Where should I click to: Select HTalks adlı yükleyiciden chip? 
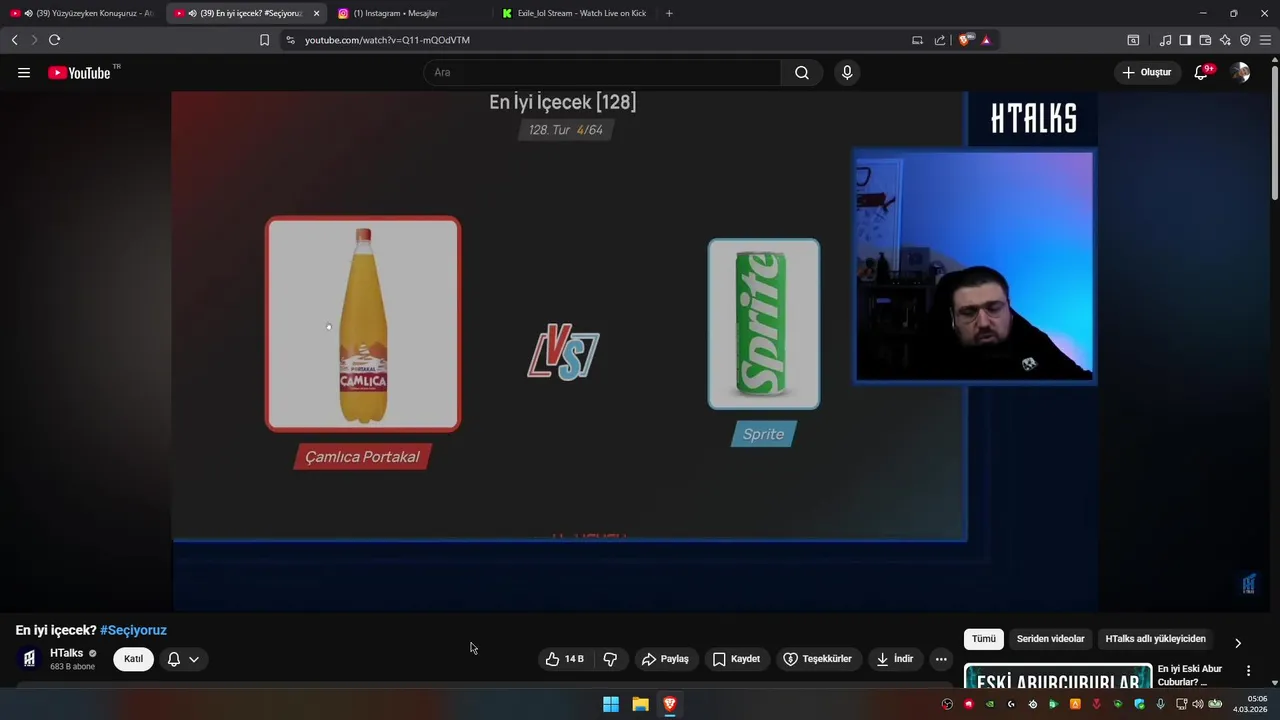pyautogui.click(x=1155, y=639)
